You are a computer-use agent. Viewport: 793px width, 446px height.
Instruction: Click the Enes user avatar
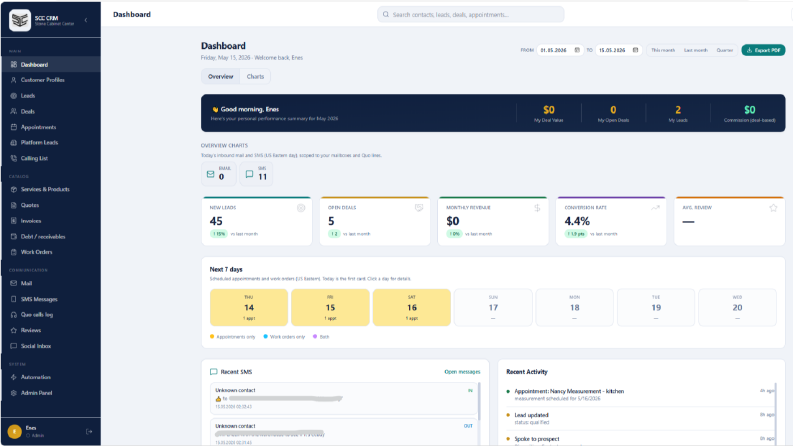(x=14, y=431)
